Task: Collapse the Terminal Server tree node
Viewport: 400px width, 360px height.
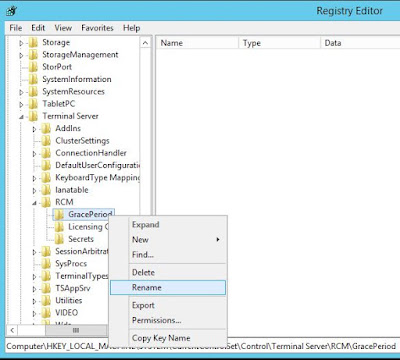Action: click(x=22, y=117)
